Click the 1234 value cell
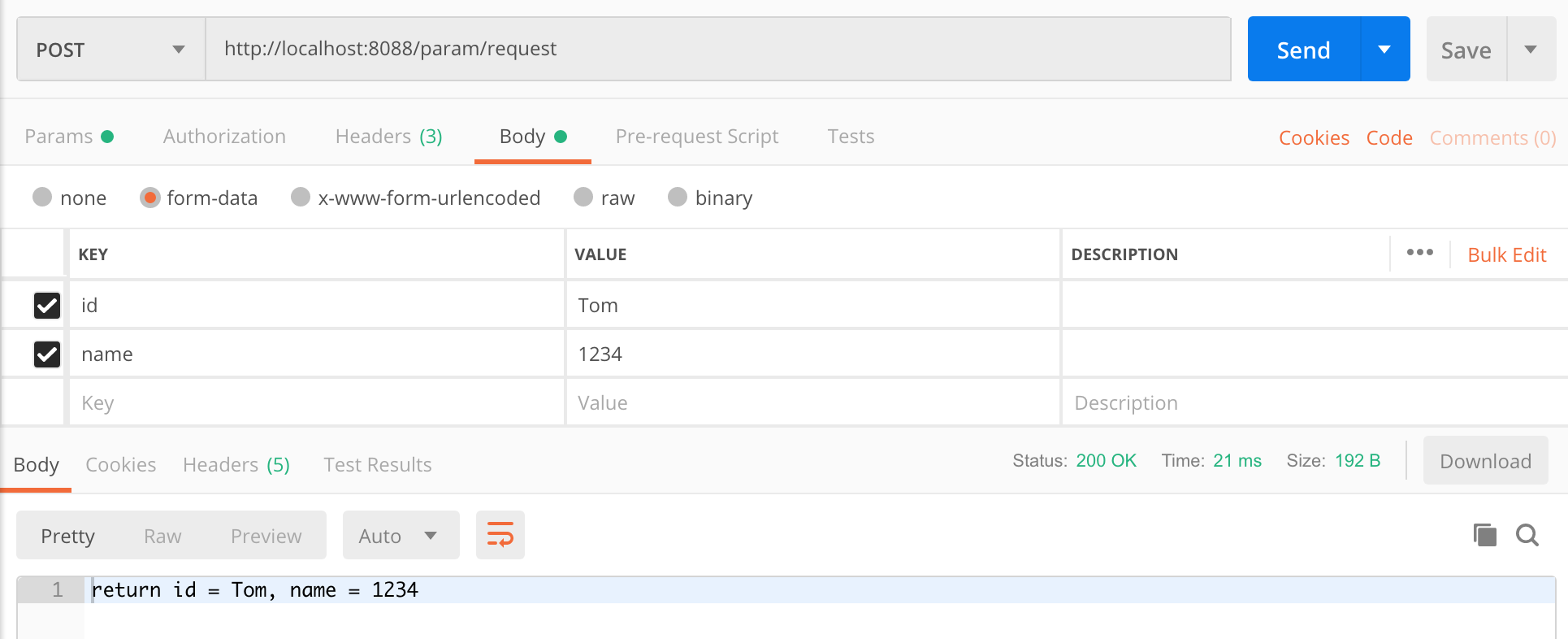The width and height of the screenshot is (1568, 639). click(x=812, y=354)
